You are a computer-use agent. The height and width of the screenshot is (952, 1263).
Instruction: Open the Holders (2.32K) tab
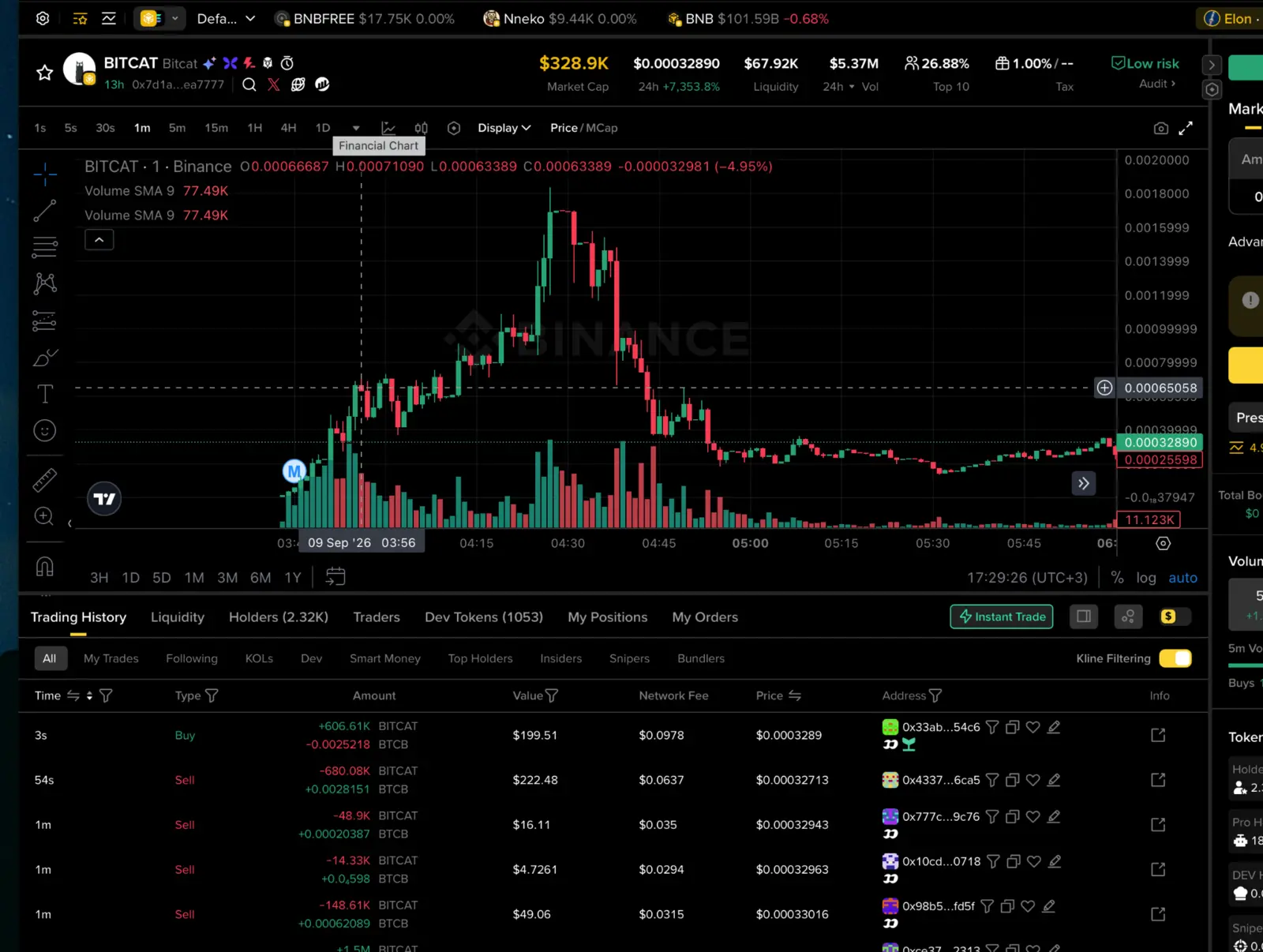pyautogui.click(x=279, y=617)
